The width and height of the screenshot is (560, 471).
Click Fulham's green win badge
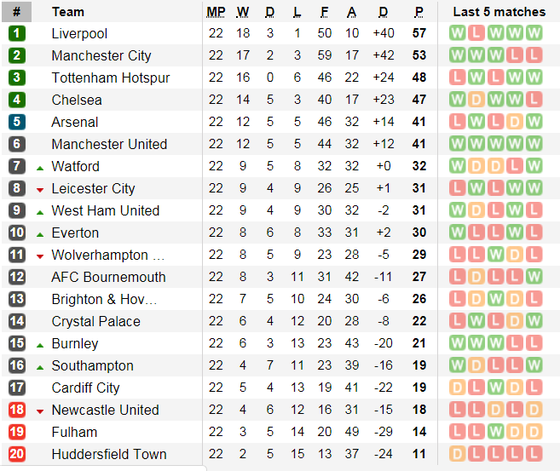tap(496, 432)
